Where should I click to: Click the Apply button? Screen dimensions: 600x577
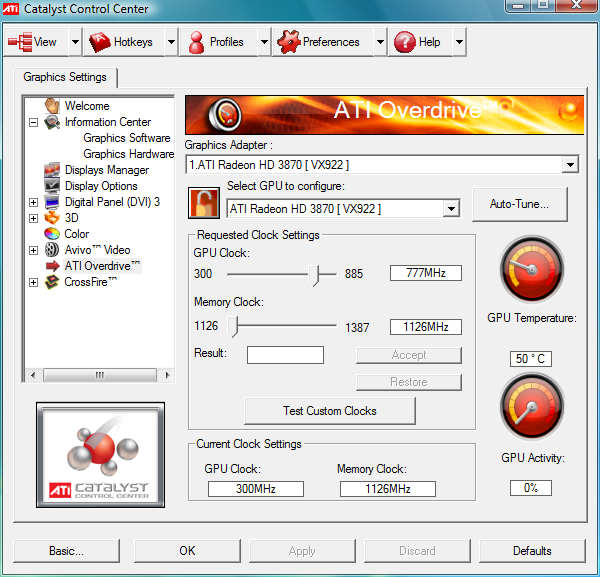pyautogui.click(x=302, y=551)
